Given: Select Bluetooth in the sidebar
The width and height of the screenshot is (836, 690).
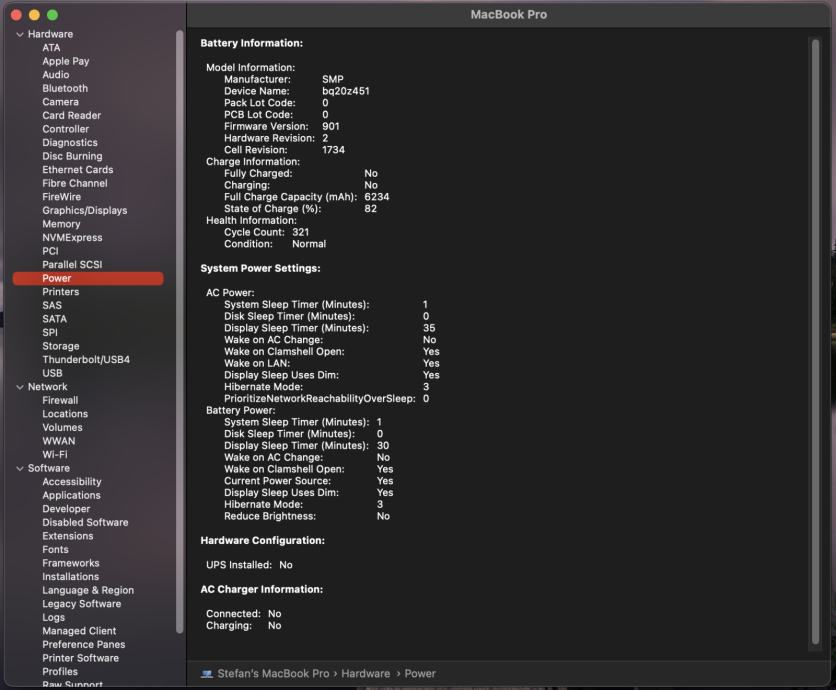Looking at the screenshot, I should click(65, 88).
